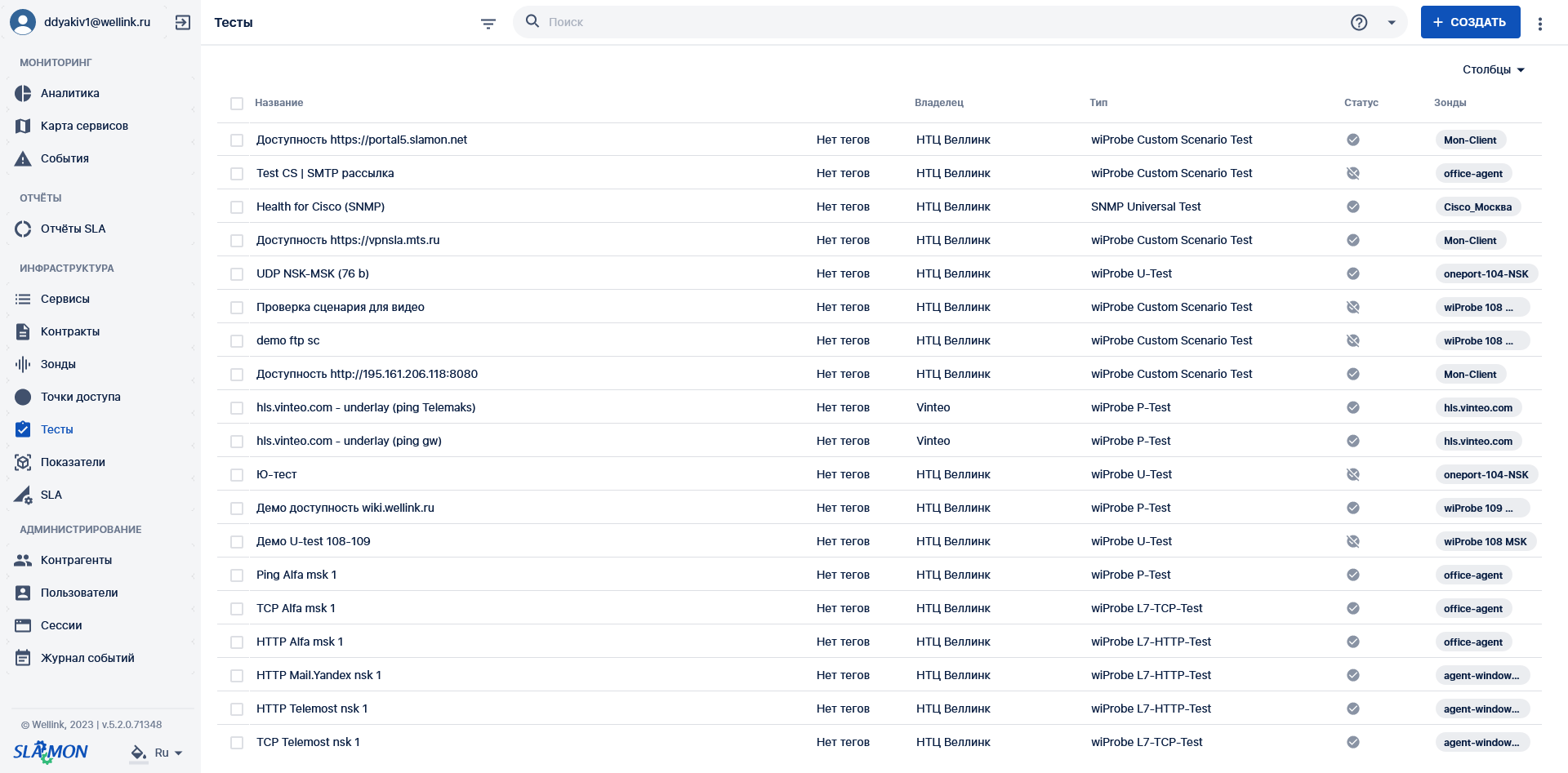Click the Пользователи user icon
The image size is (1568, 773).
click(23, 593)
